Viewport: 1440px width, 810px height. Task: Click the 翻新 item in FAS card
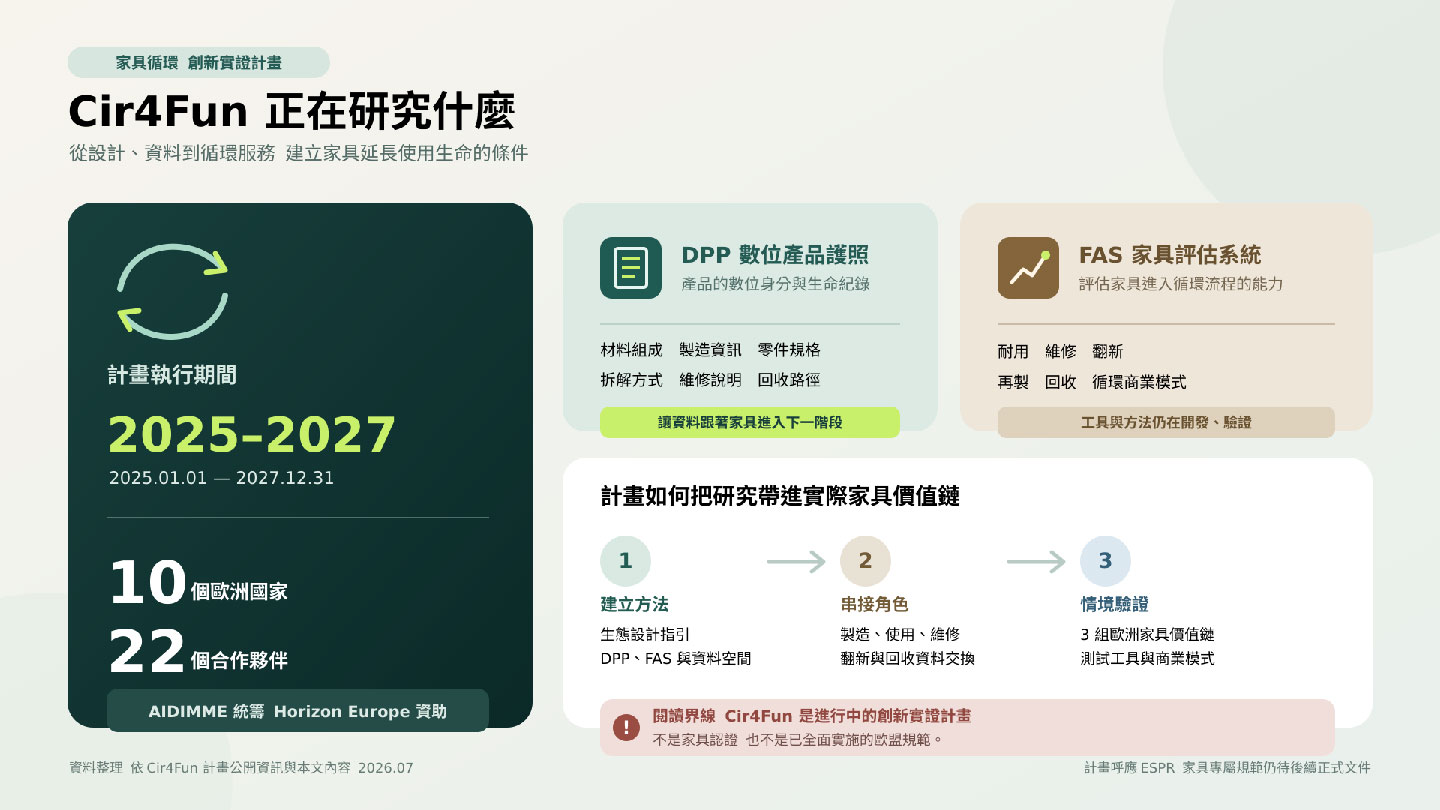pos(1108,352)
